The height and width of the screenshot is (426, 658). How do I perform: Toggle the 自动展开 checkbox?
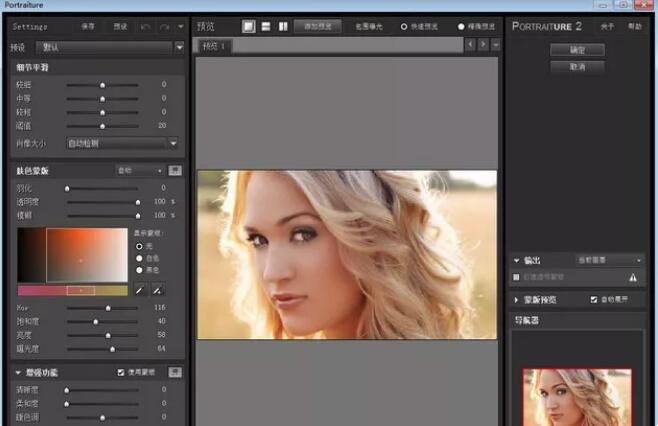(x=594, y=299)
